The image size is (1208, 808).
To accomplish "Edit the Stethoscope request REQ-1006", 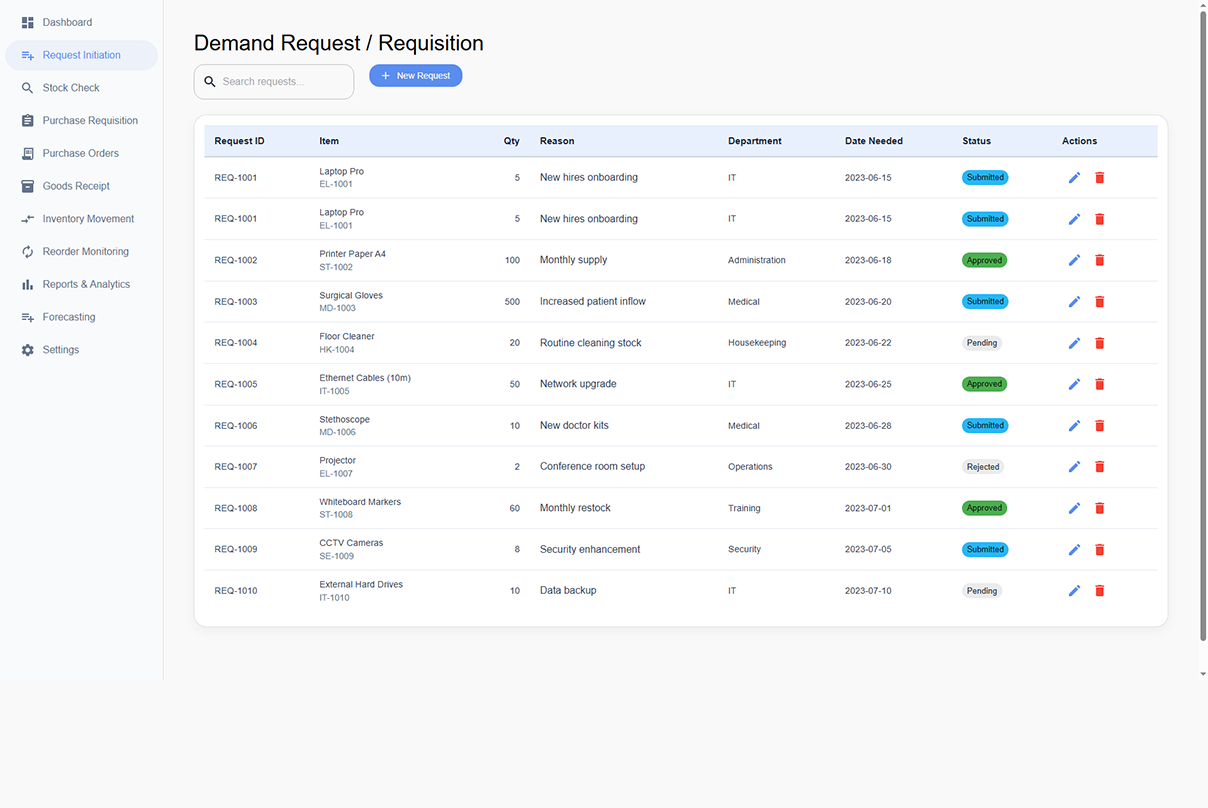I will [x=1074, y=425].
